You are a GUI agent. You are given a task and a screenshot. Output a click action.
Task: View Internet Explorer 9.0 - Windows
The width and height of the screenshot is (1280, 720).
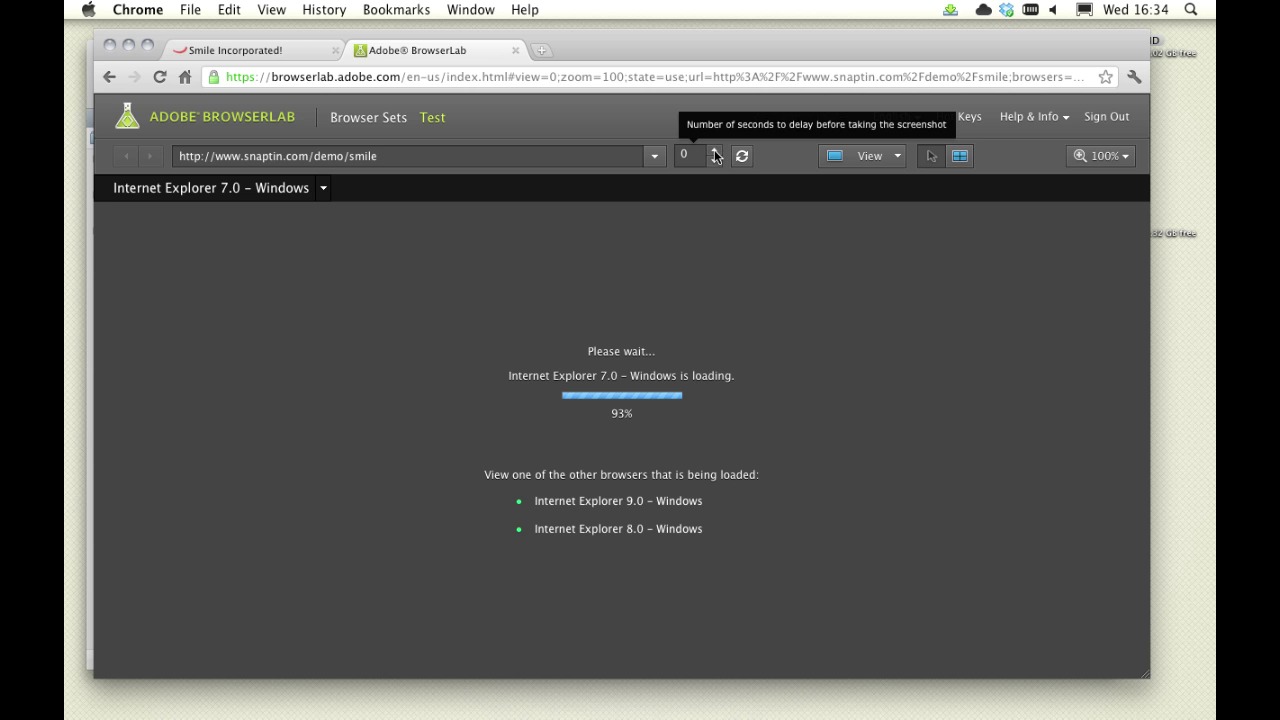tap(618, 501)
